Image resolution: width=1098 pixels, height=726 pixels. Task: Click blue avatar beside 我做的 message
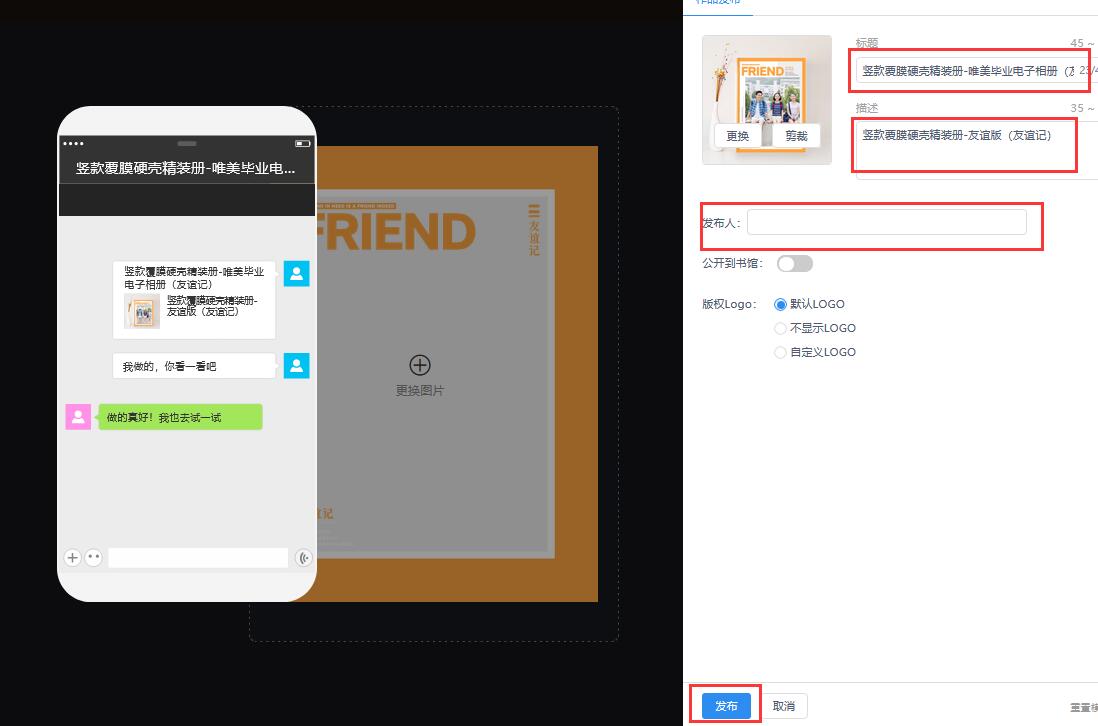pos(296,365)
